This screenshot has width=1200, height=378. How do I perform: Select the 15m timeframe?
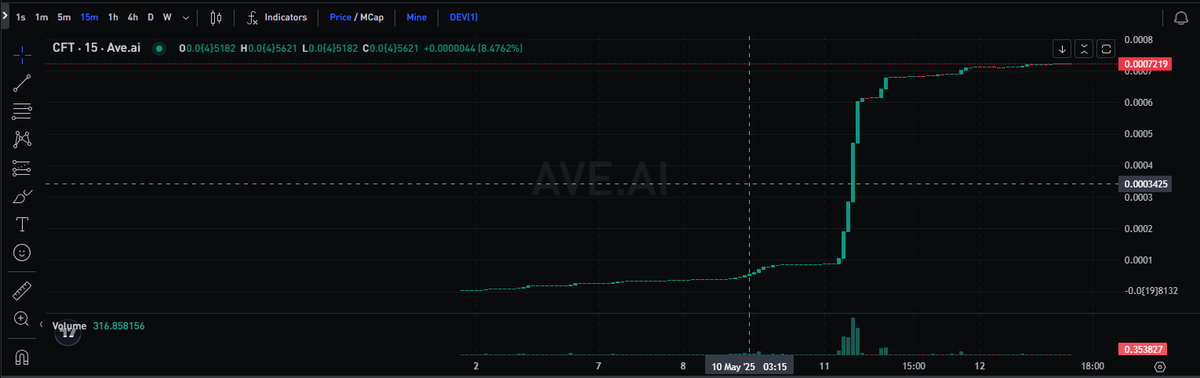[x=89, y=18]
